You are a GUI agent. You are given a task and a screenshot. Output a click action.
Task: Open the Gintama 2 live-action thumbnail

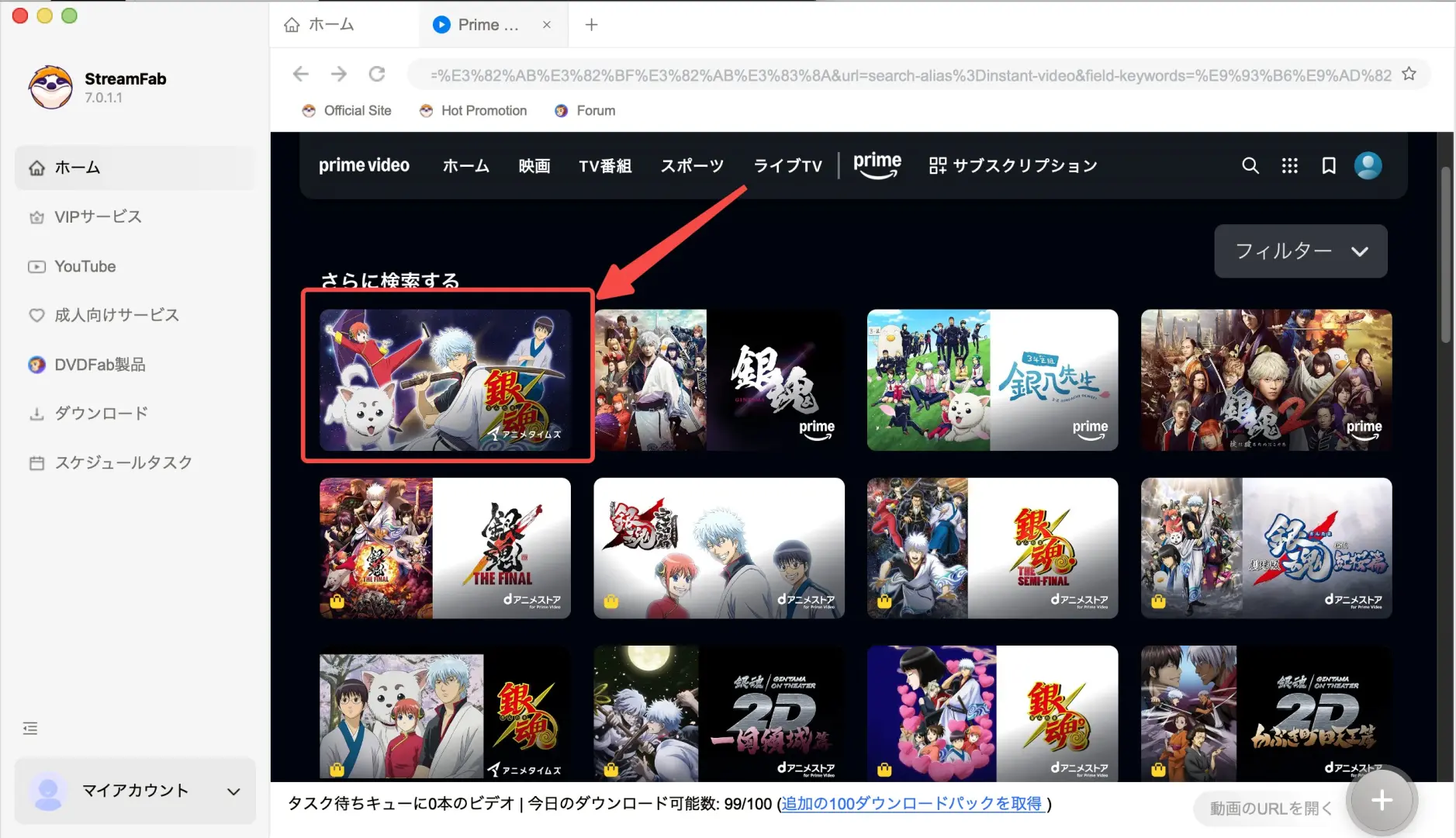click(x=1266, y=380)
